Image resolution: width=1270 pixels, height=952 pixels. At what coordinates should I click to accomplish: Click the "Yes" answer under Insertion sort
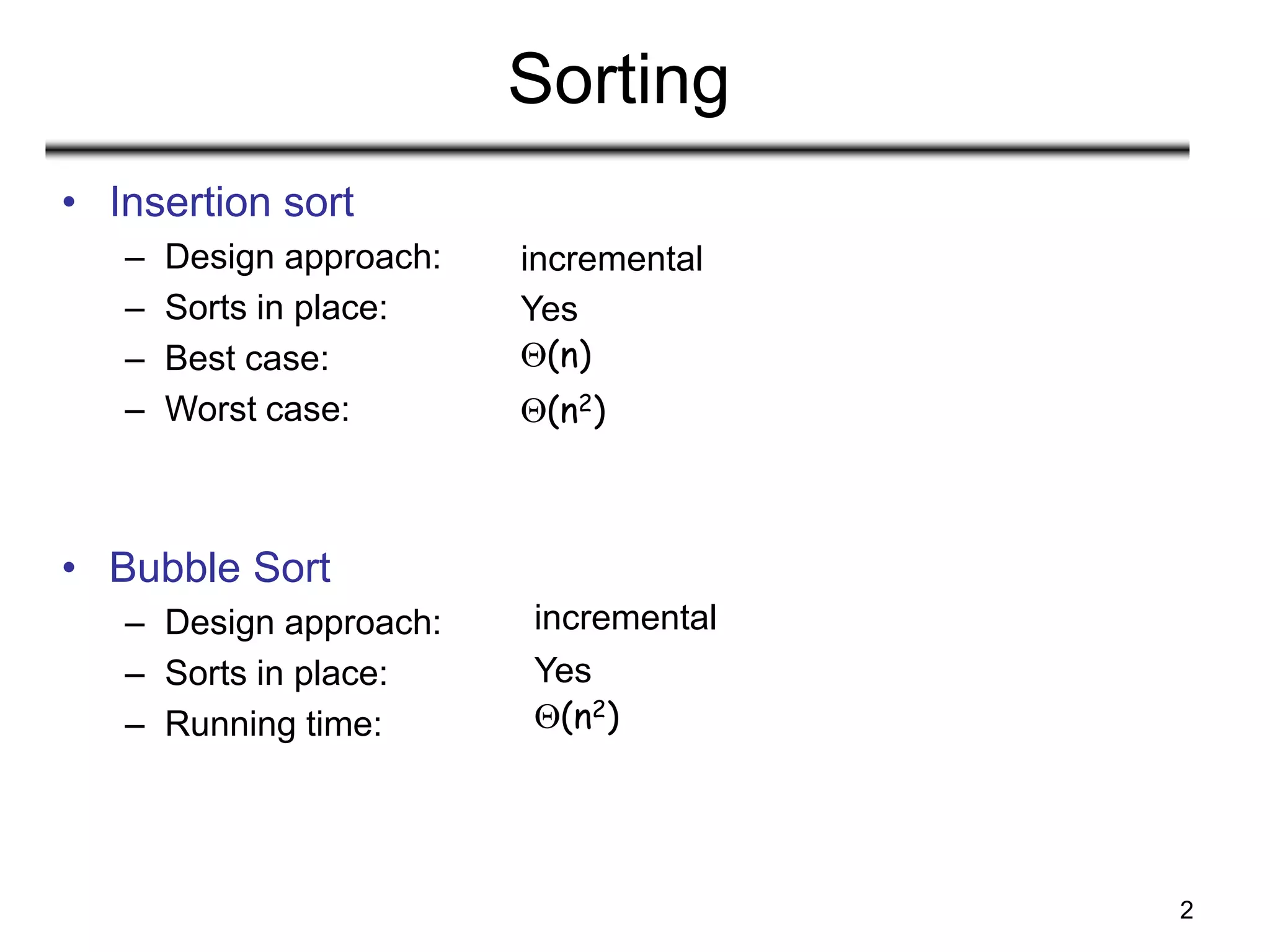(x=549, y=309)
